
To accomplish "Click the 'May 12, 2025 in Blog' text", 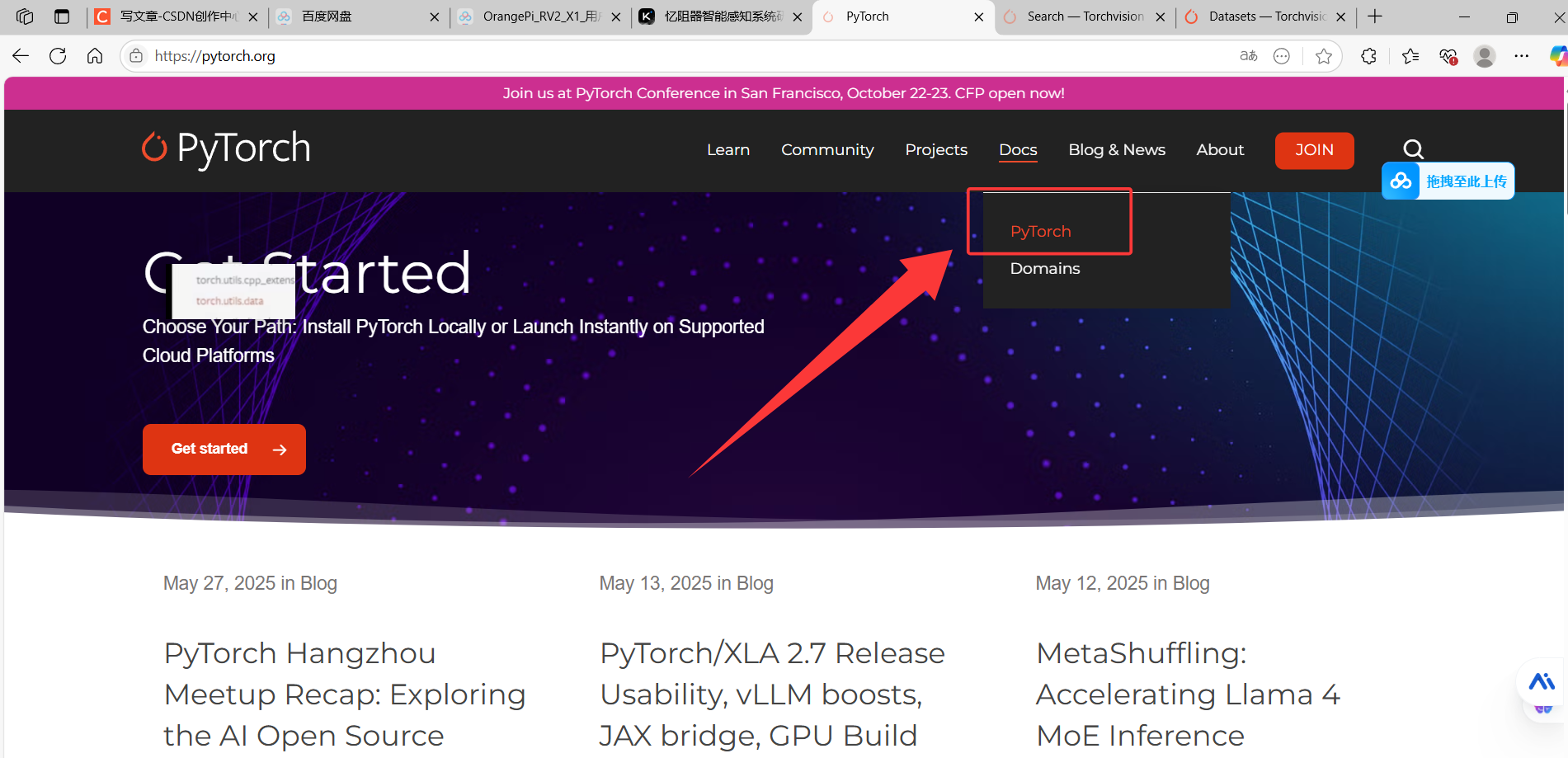I will click(1123, 583).
